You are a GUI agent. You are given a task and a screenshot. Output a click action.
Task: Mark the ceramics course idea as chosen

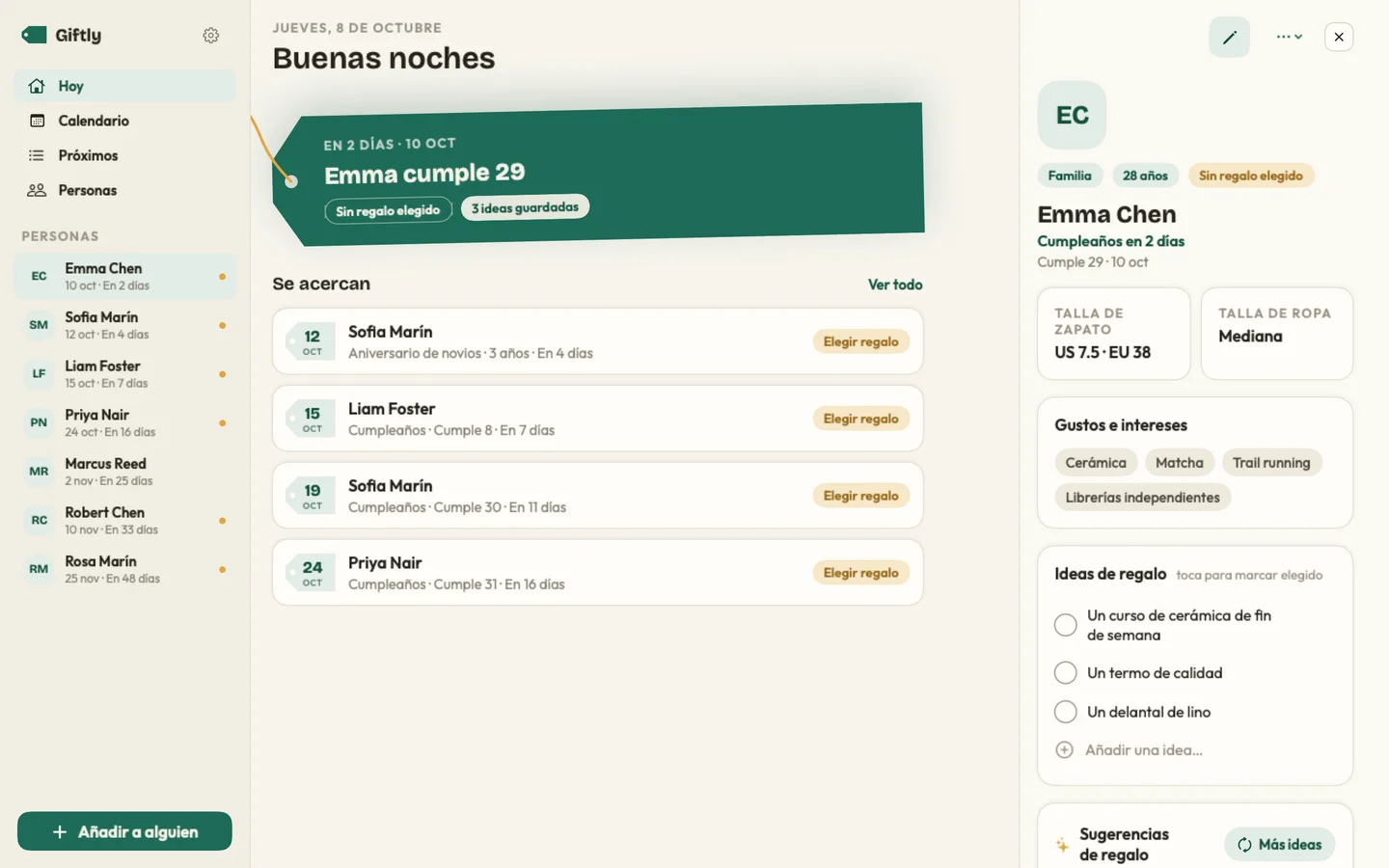point(1065,625)
